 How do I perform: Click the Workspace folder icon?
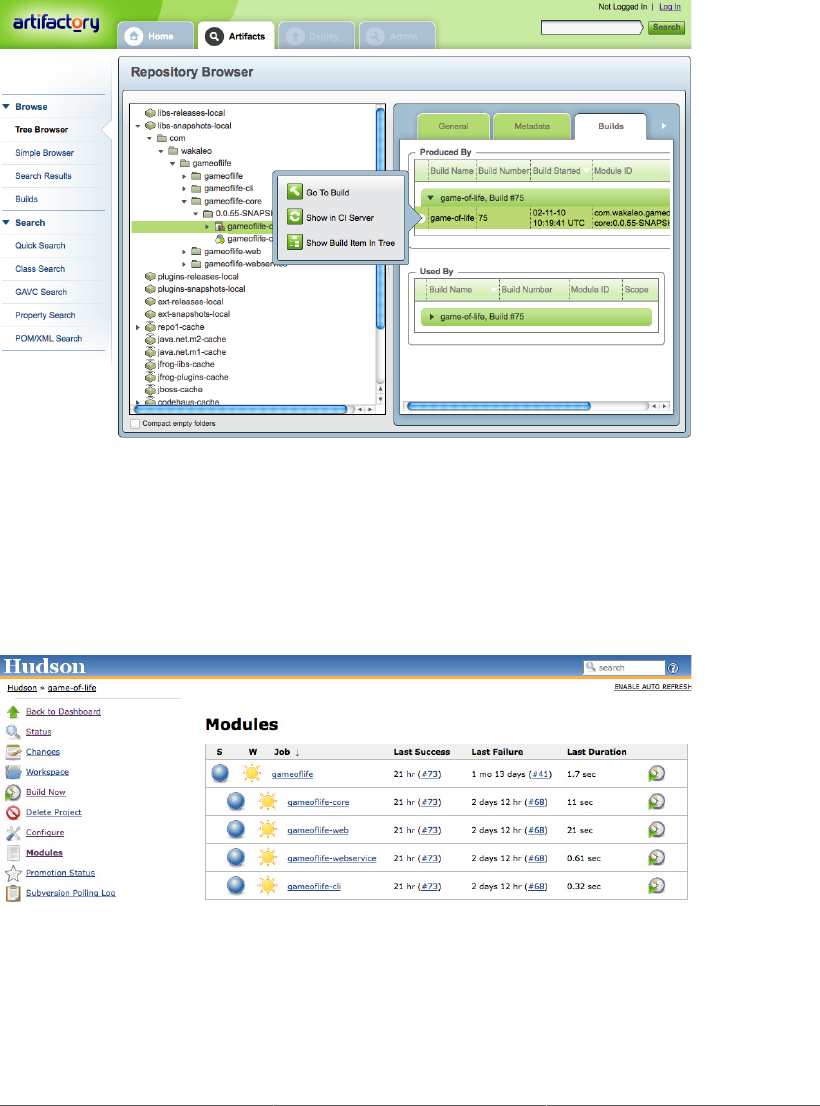(x=13, y=772)
